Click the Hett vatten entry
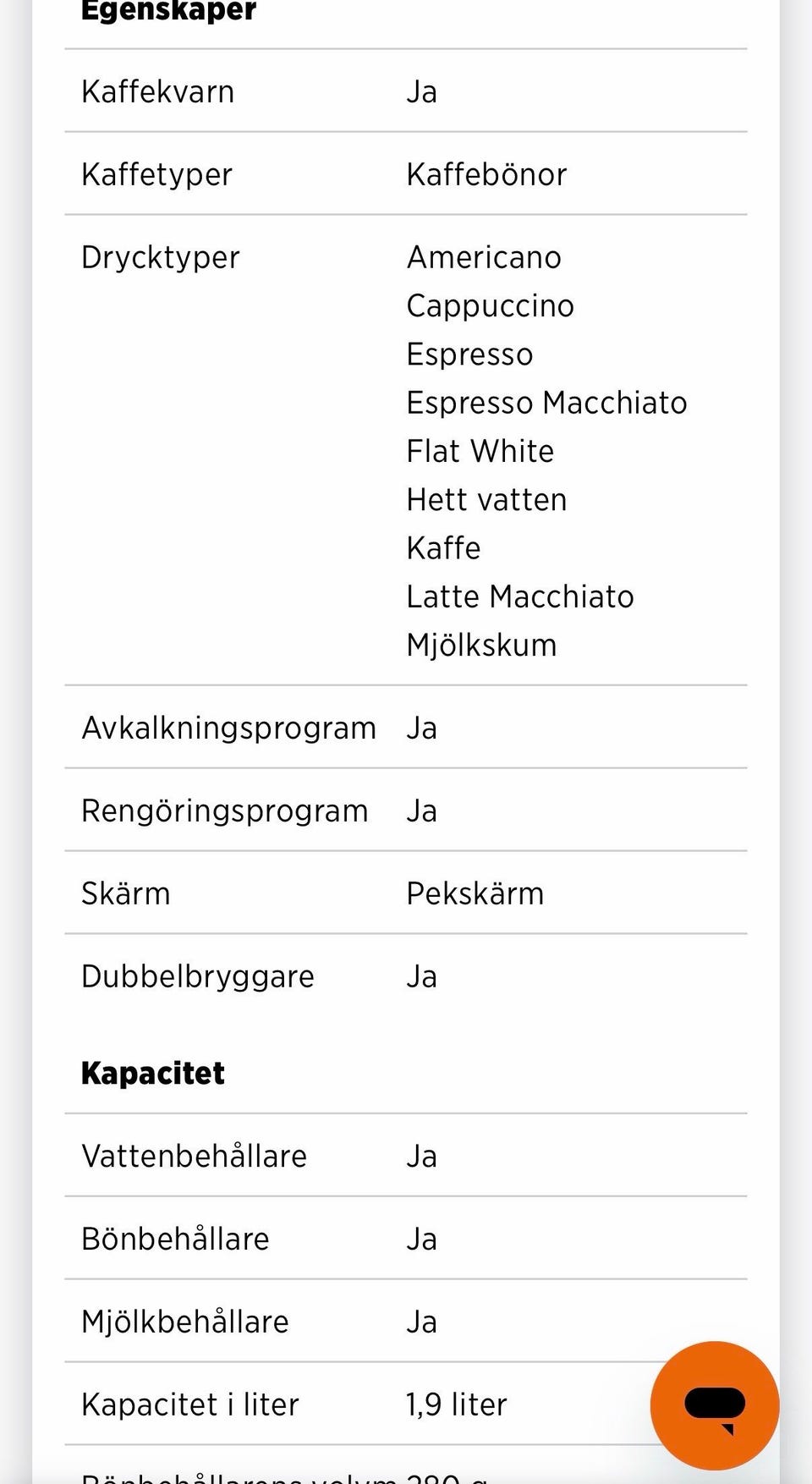Screen dimensions: 812x1484 (486, 499)
